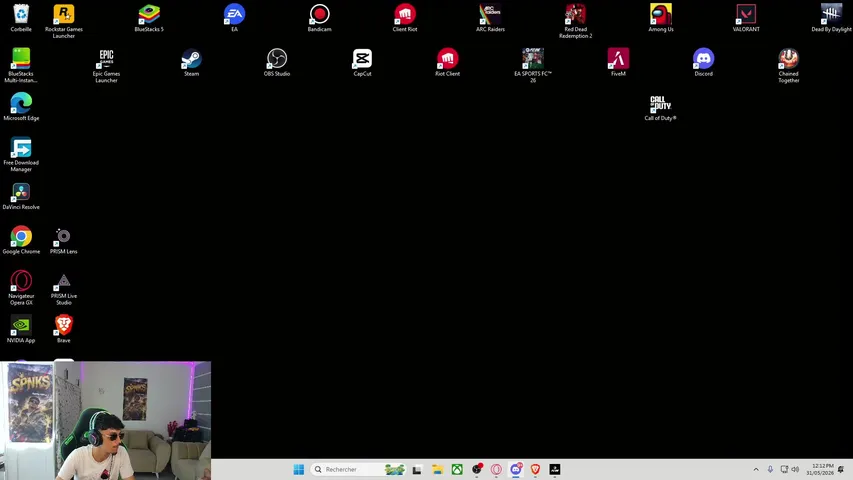The width and height of the screenshot is (853, 480).
Task: Click BlueStacks Multi-Instance shortcut
Action: coord(21,65)
